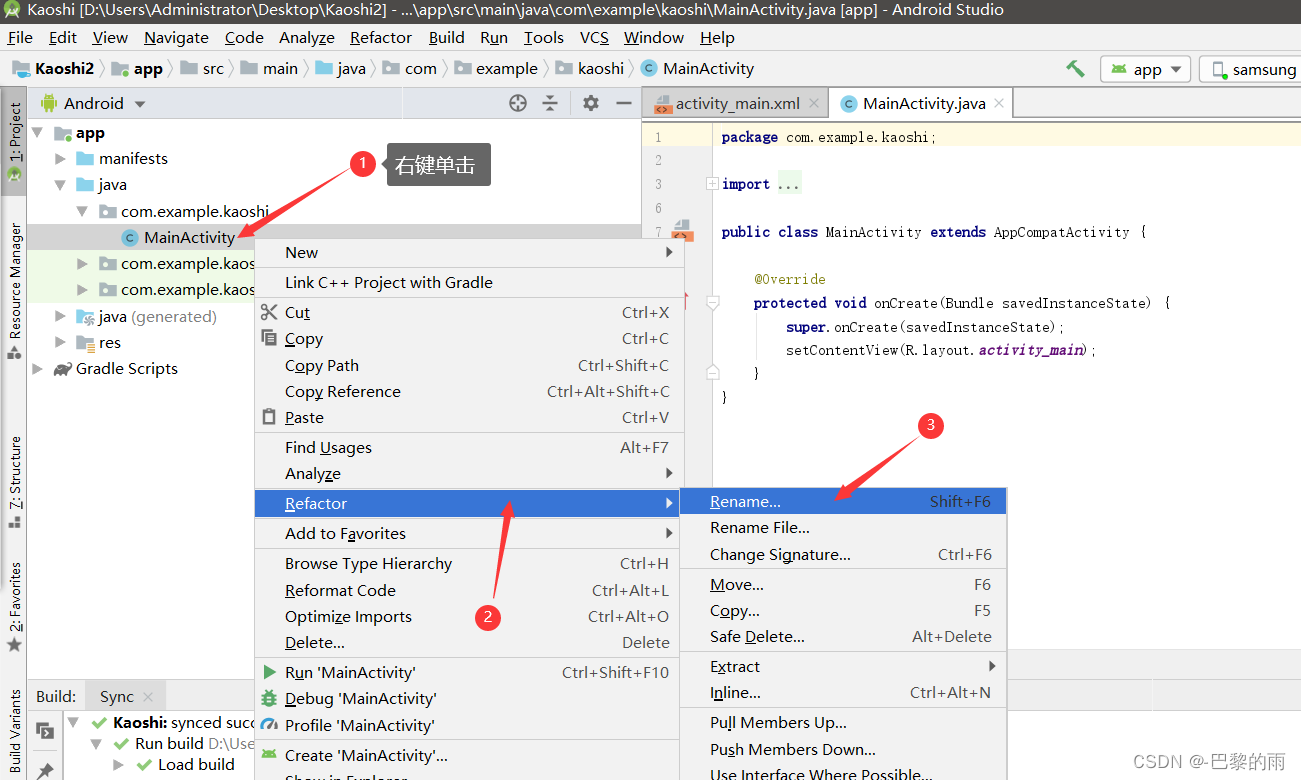Open the Build Variants side tab
Screen dimensions: 1301x780
tap(14, 731)
